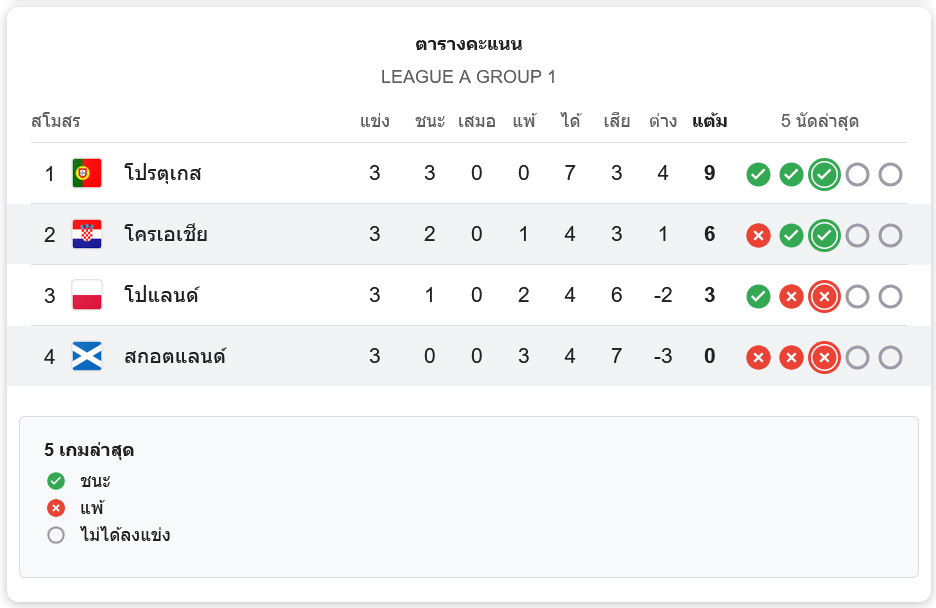Click Scotland's second red loss icon

791,358
